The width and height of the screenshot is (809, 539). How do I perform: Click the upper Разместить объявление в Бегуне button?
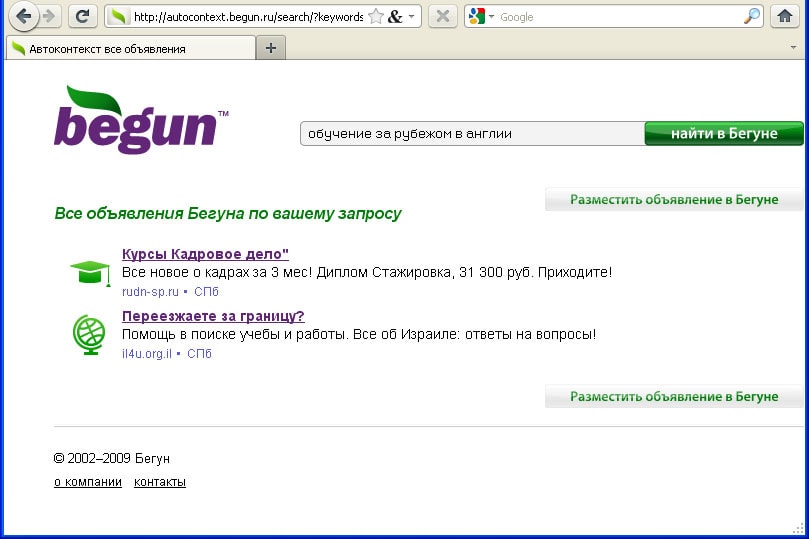pyautogui.click(x=674, y=199)
